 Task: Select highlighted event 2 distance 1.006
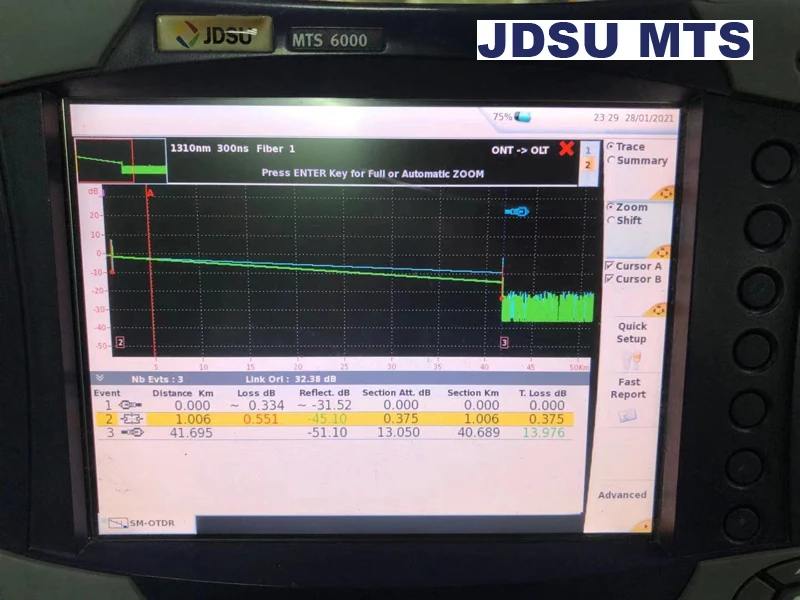193,419
